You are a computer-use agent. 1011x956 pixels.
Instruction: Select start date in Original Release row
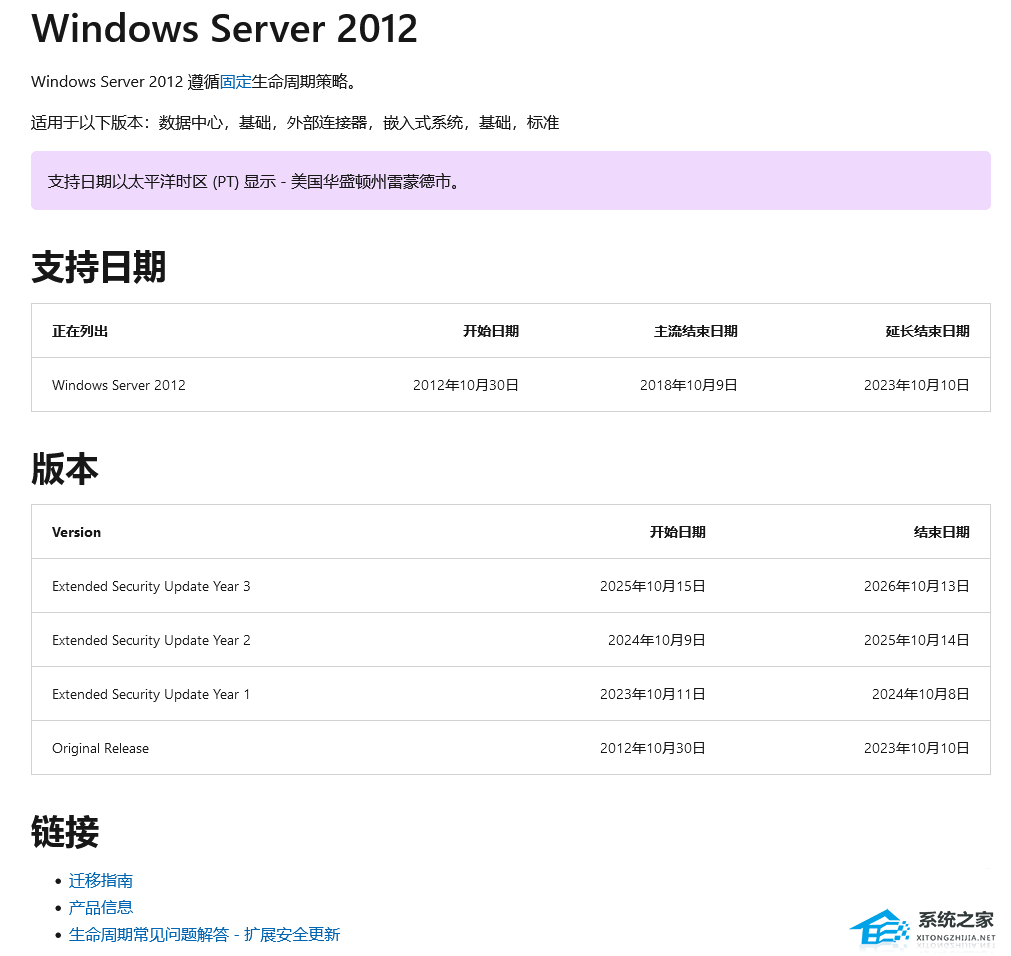[x=653, y=749]
